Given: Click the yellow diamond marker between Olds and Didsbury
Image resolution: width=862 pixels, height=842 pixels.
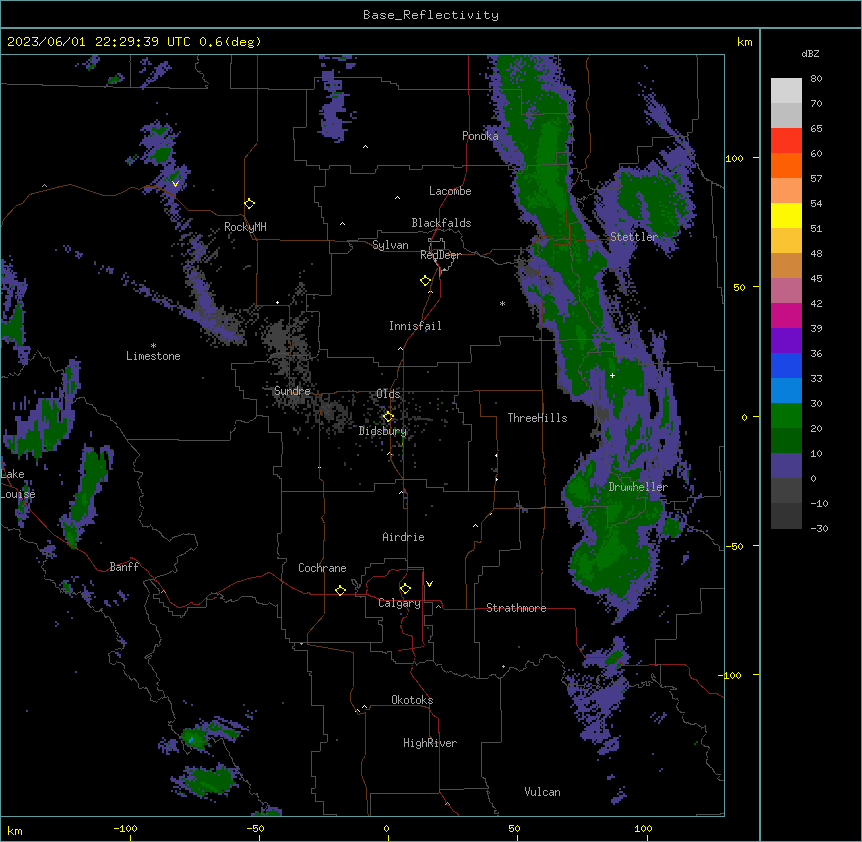Looking at the screenshot, I should [388, 417].
